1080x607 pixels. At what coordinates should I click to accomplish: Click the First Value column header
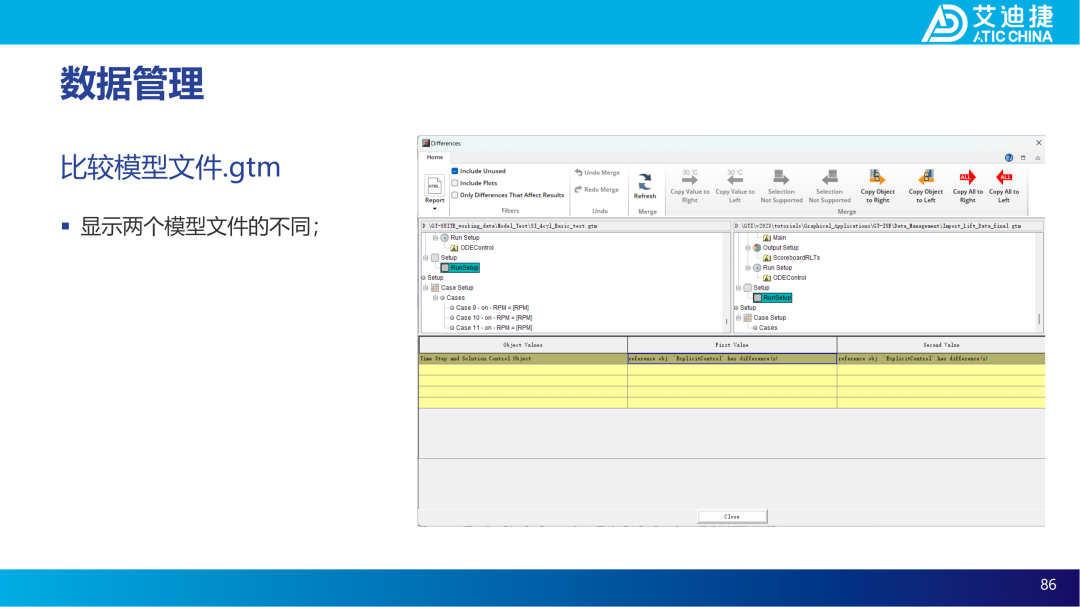[732, 344]
